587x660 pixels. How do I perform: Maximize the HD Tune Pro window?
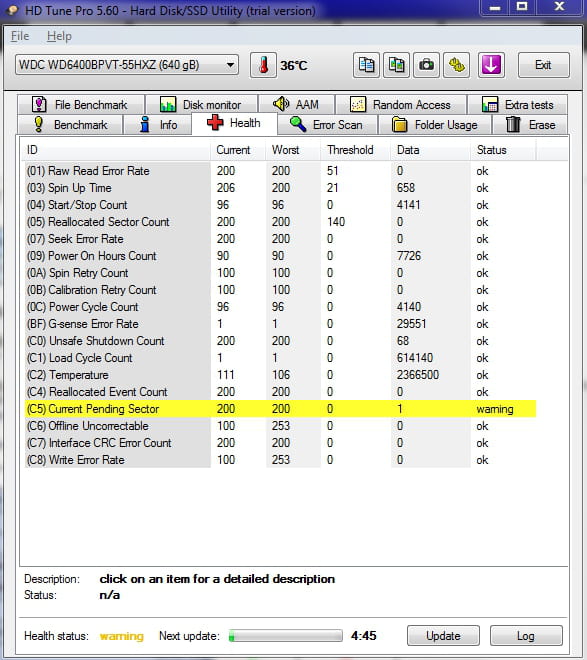click(x=522, y=7)
